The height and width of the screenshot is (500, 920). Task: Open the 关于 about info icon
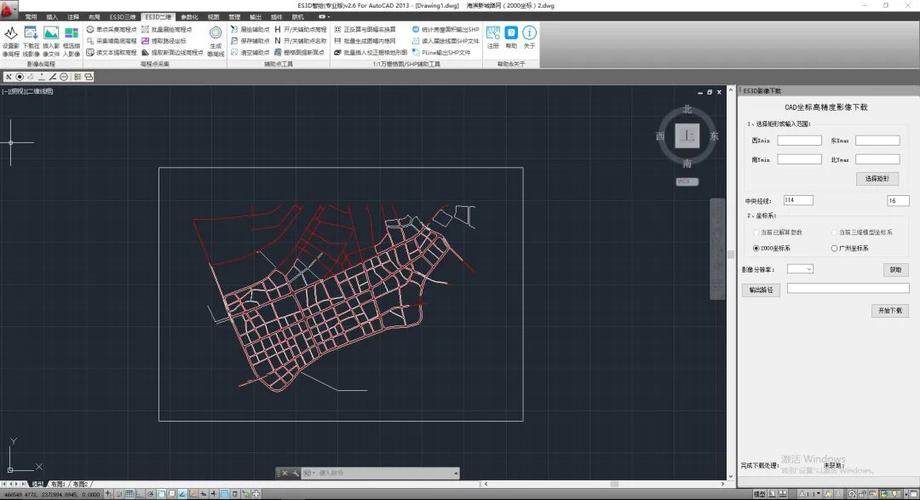529,37
